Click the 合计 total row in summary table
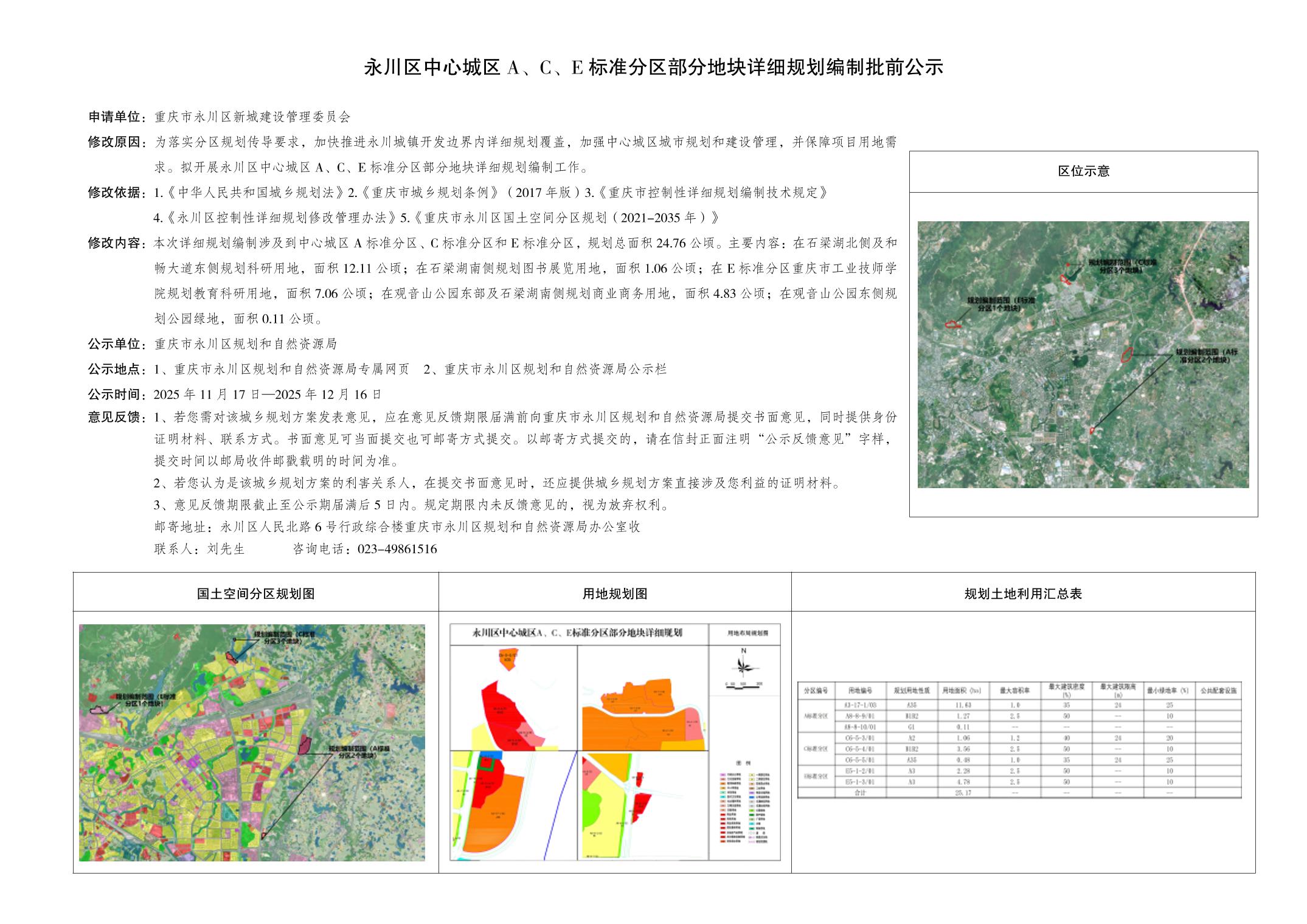This screenshot has width=1307, height=924. pyautogui.click(x=859, y=793)
